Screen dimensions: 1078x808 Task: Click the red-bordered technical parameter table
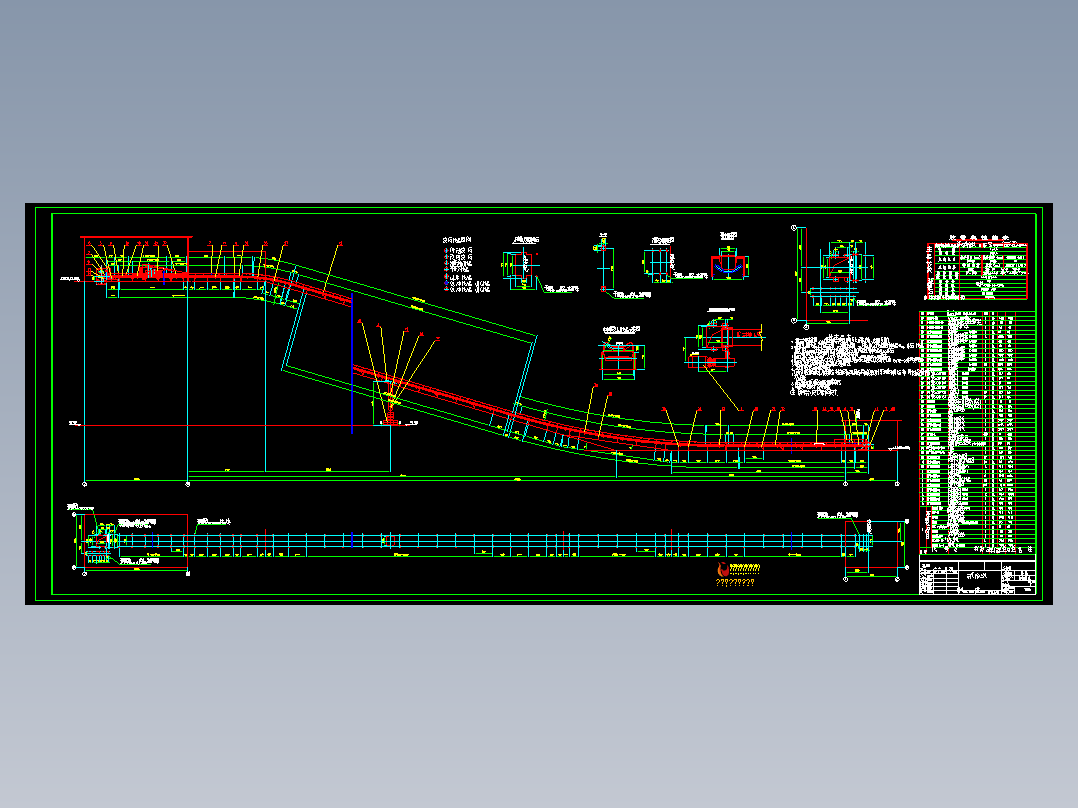(977, 271)
